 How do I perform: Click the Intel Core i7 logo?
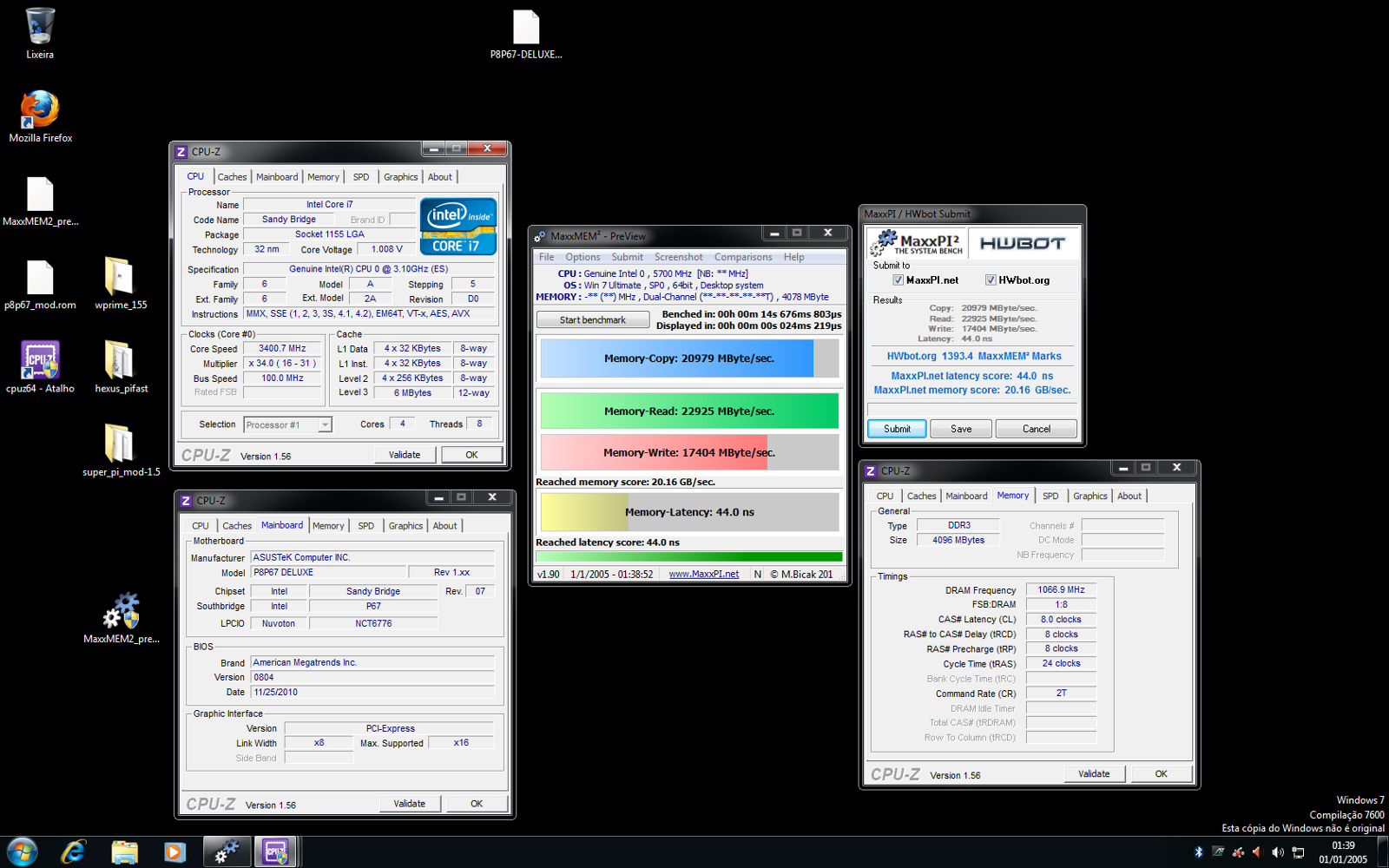(458, 226)
